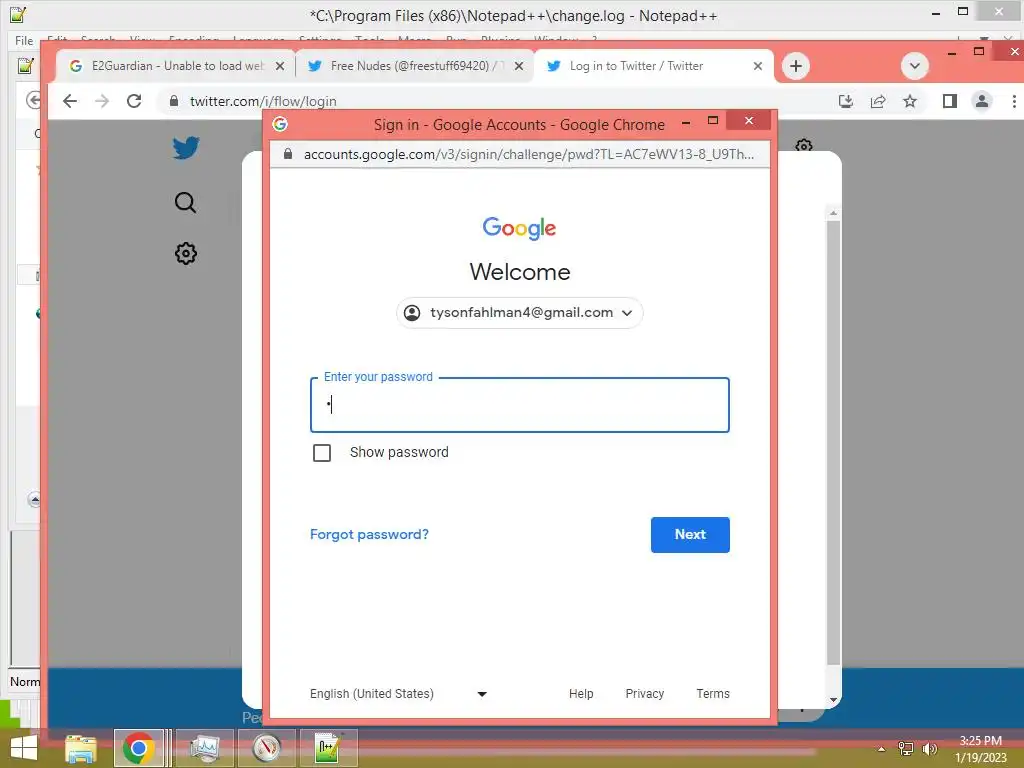Switch to Free Nudes Twitter tab

tap(414, 66)
